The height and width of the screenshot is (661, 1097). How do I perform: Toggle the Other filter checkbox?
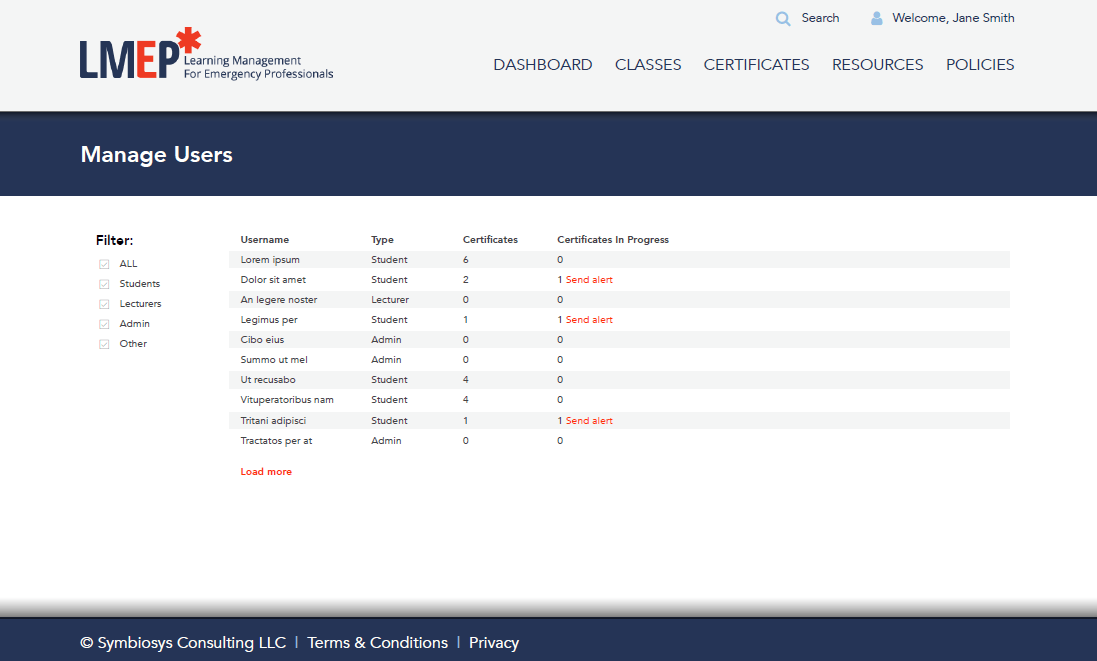pos(104,344)
